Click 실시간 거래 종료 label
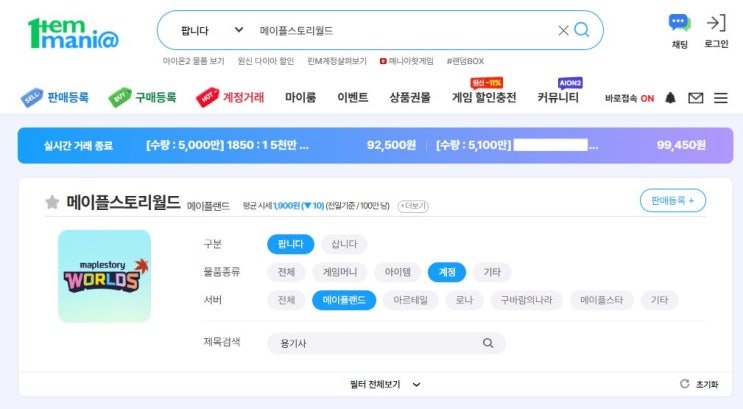Viewport: 743px width, 409px height. [78, 145]
